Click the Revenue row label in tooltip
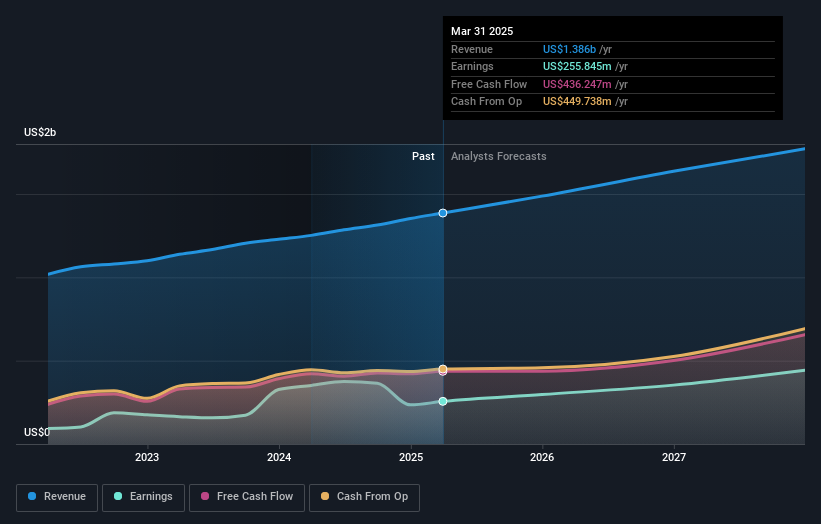This screenshot has height=524, width=821. click(x=472, y=49)
